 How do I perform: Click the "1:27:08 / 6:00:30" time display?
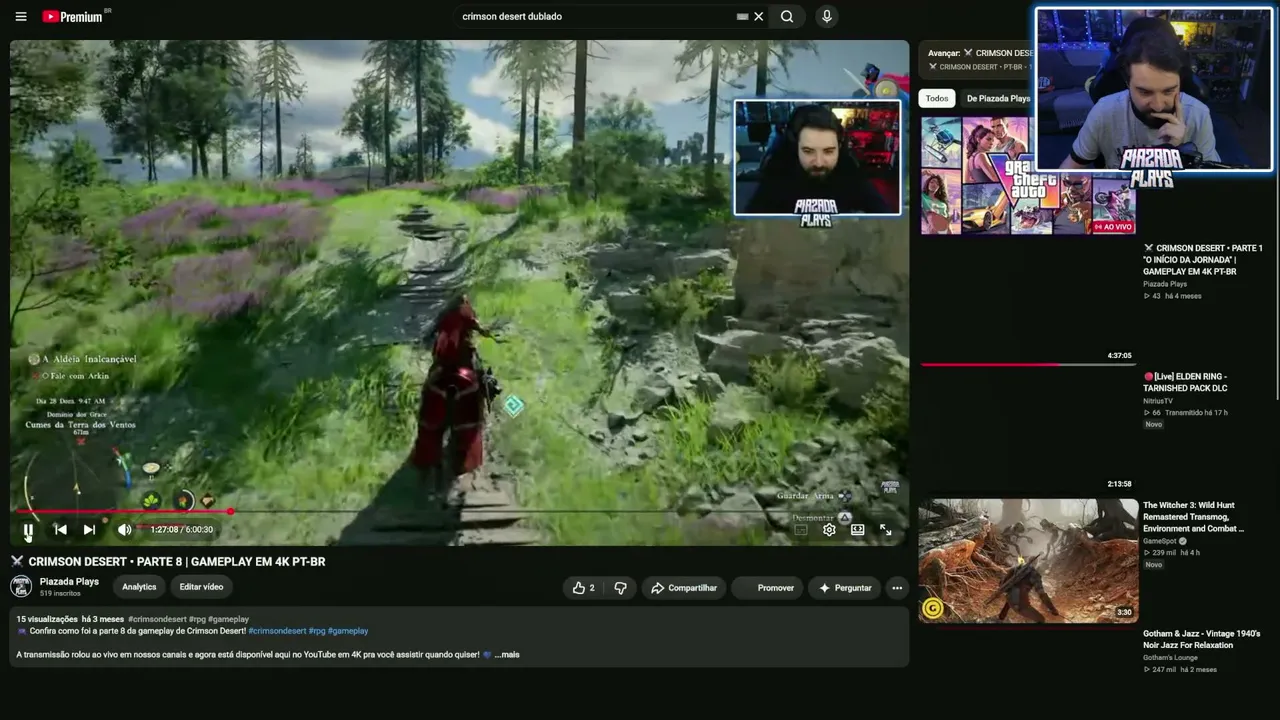pyautogui.click(x=181, y=530)
